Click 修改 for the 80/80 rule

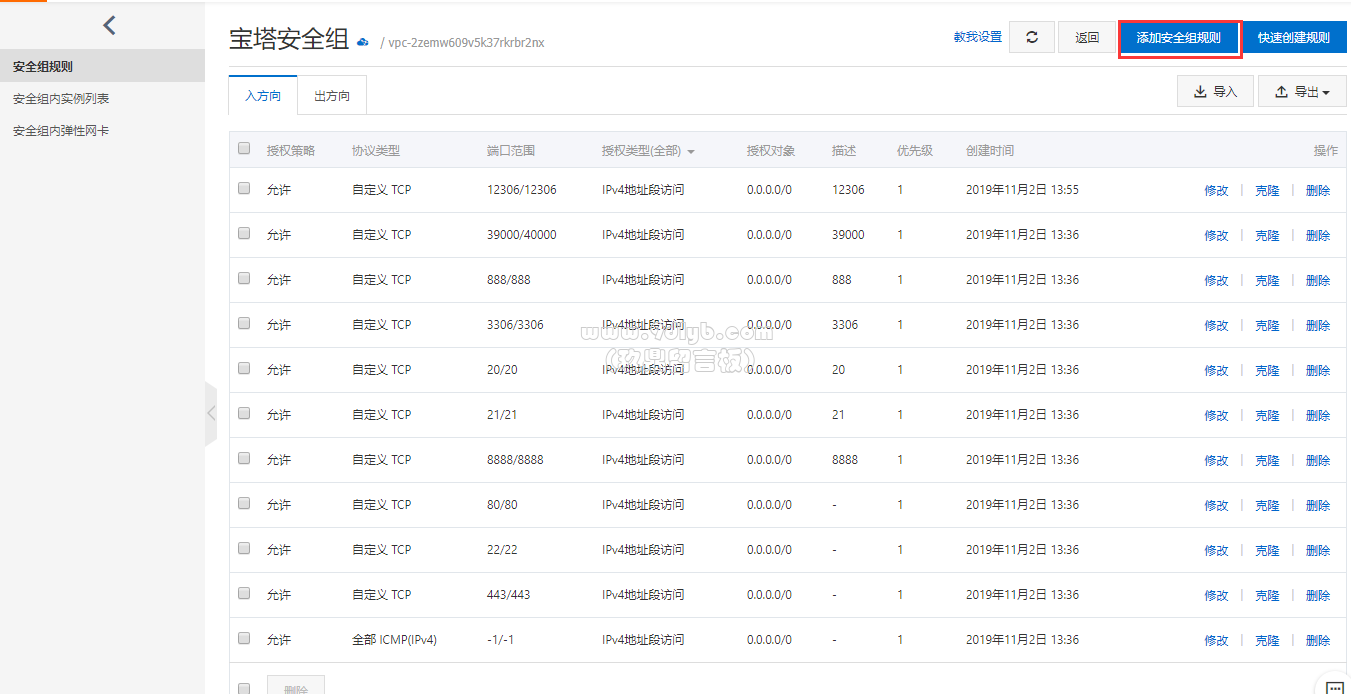click(x=1216, y=505)
